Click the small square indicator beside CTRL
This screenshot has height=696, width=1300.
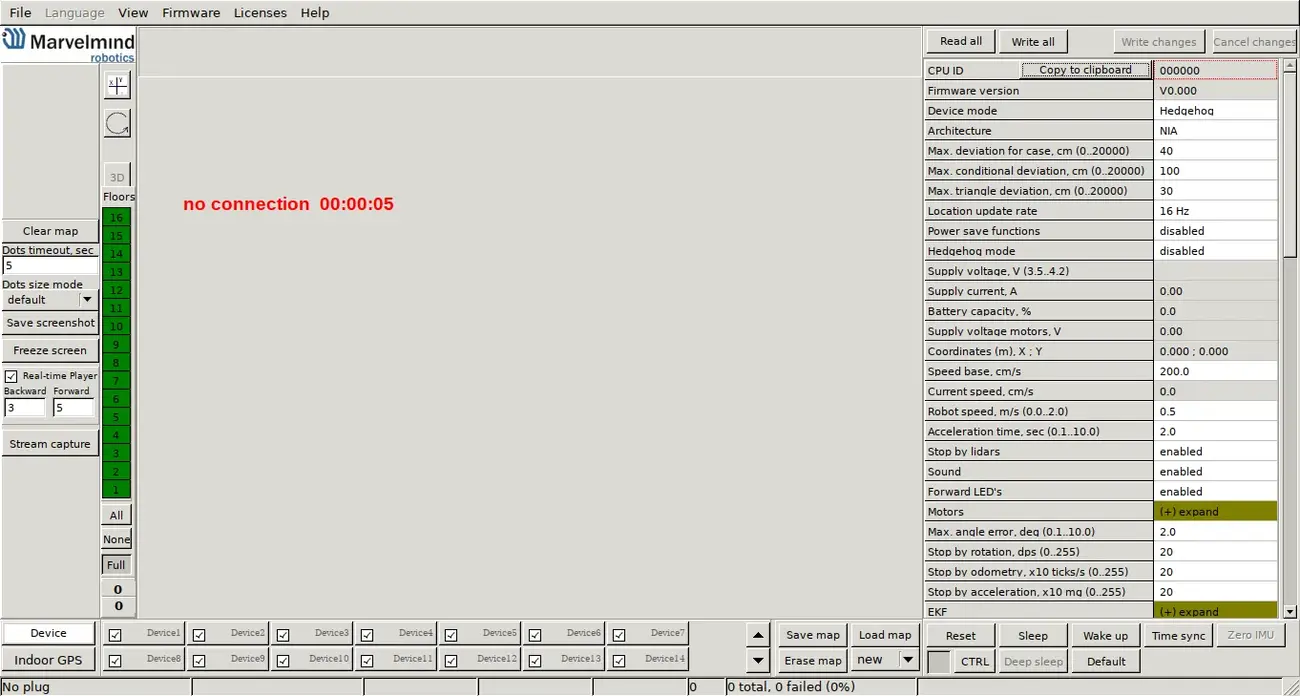coord(939,661)
